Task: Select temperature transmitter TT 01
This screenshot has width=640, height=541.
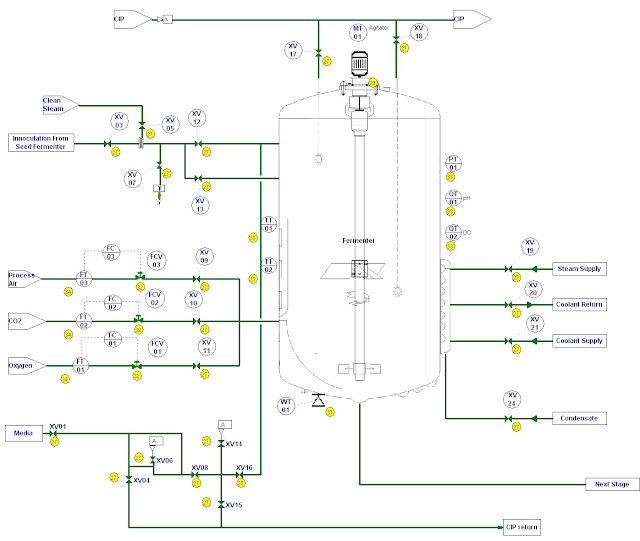Action: (x=269, y=225)
